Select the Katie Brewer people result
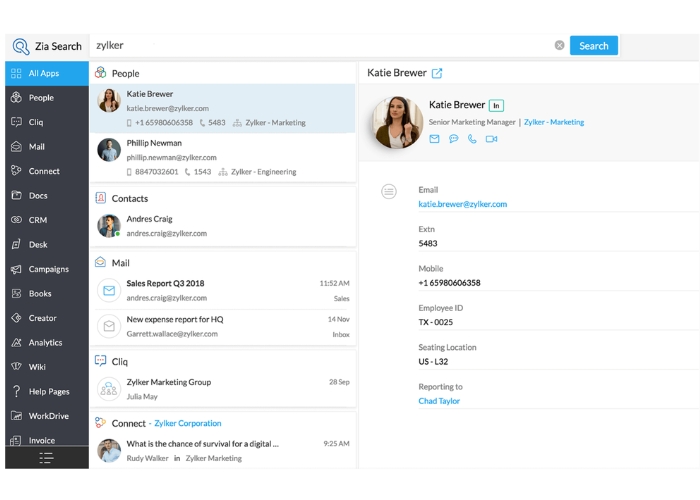This screenshot has width=700, height=500. pos(222,108)
